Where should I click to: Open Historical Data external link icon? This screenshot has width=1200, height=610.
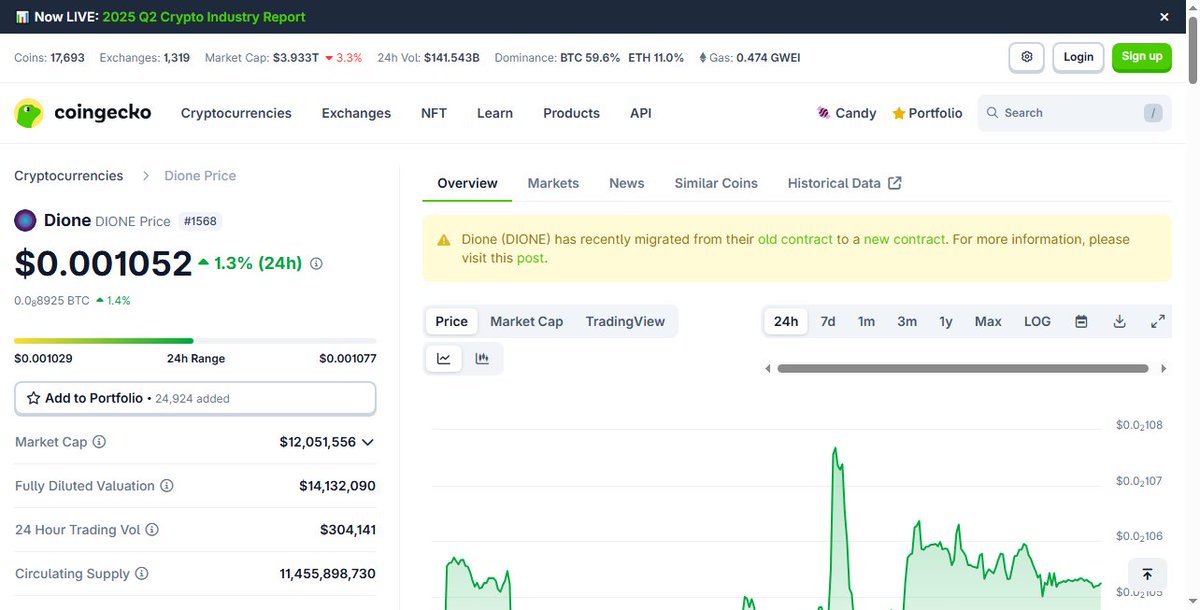pos(895,183)
